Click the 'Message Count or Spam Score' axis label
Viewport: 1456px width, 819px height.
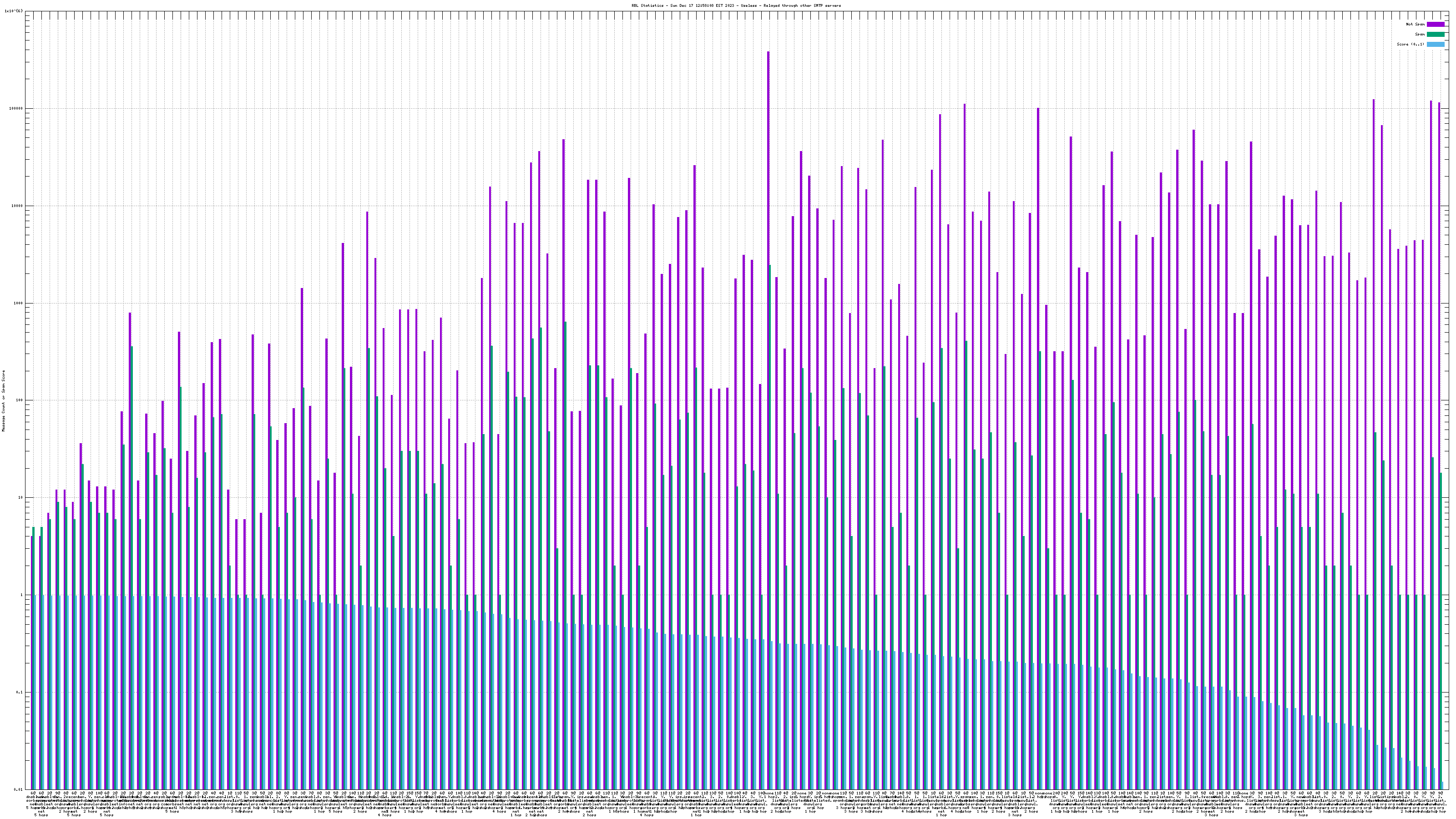coord(3,401)
